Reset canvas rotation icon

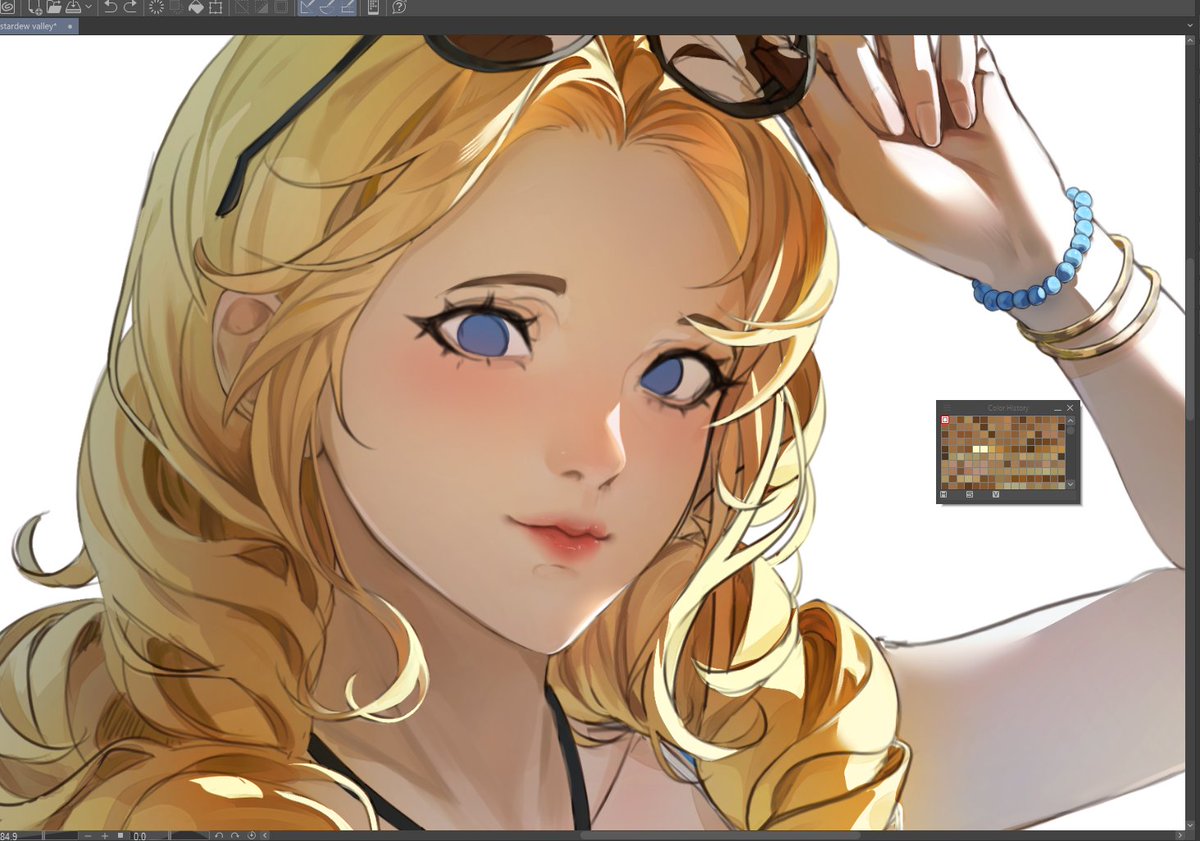pyautogui.click(x=251, y=836)
